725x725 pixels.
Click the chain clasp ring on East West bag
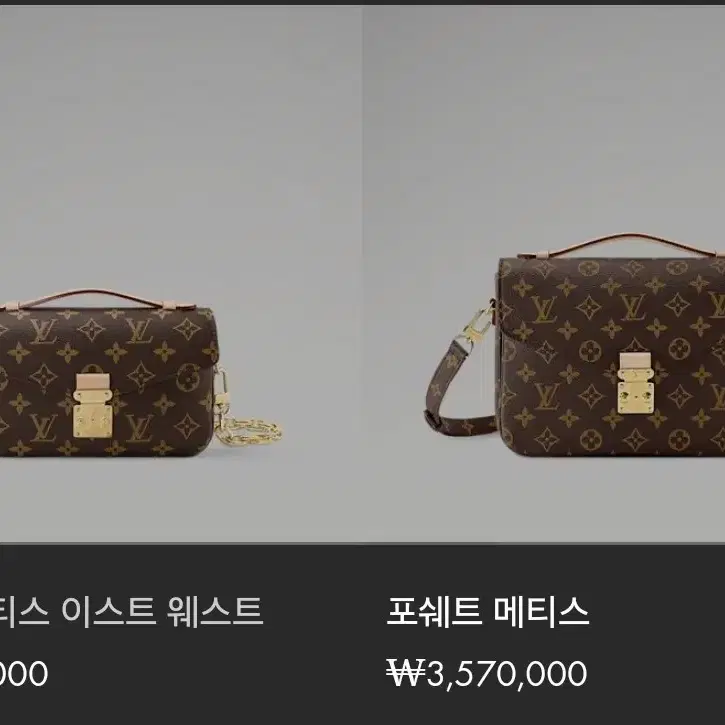[221, 385]
